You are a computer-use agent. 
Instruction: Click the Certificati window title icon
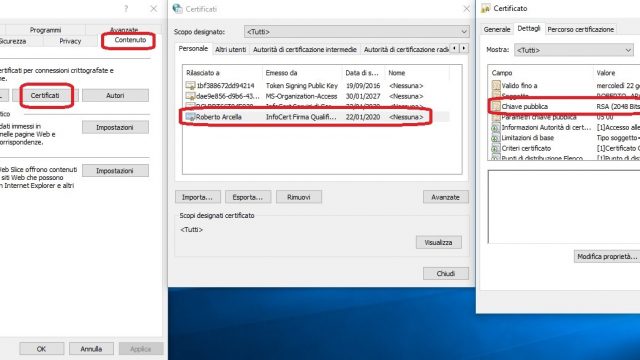pyautogui.click(x=178, y=9)
